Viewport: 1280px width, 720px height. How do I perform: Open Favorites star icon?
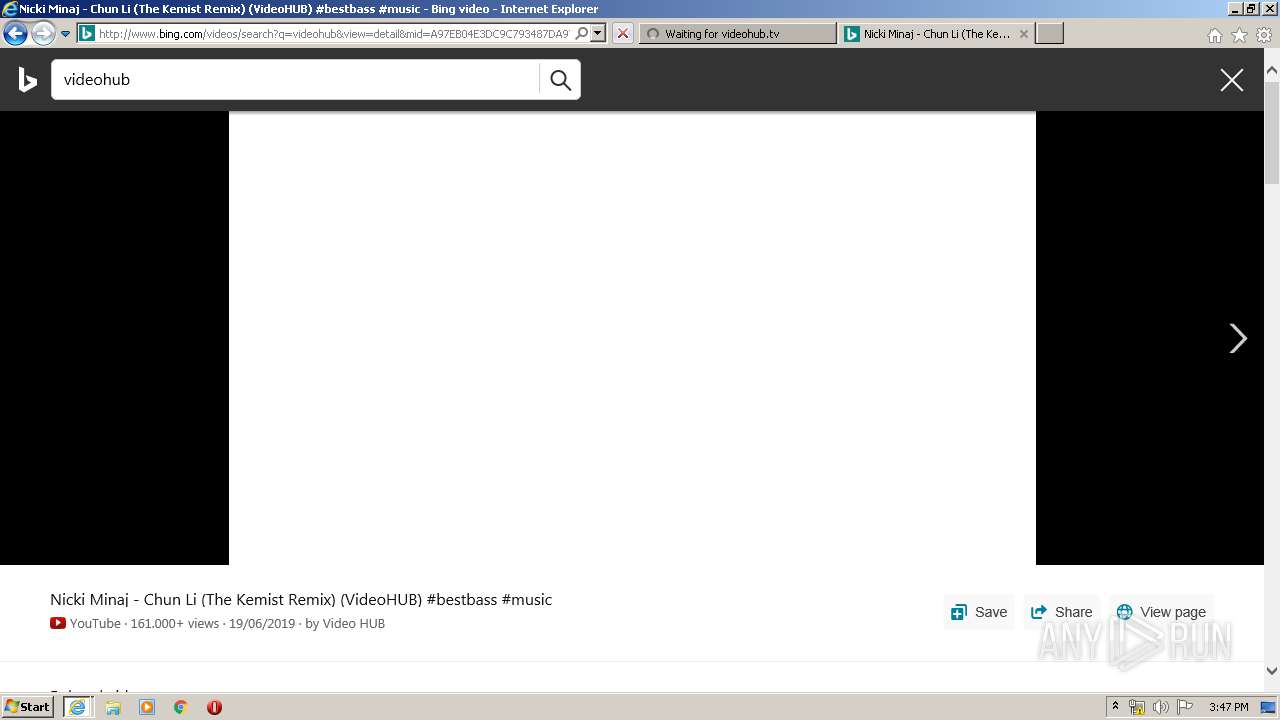tap(1239, 35)
